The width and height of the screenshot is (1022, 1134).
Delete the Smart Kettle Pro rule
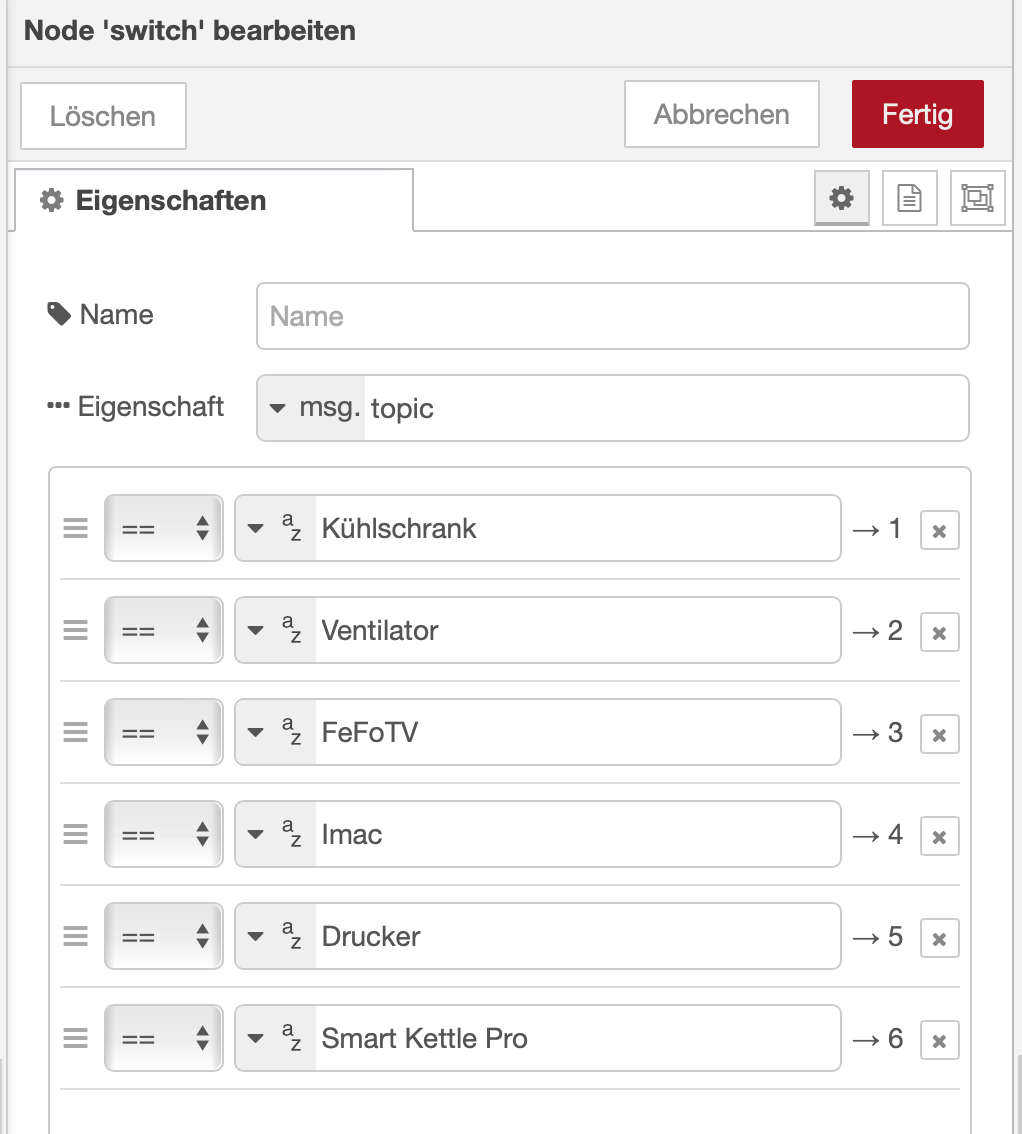[x=939, y=1041]
